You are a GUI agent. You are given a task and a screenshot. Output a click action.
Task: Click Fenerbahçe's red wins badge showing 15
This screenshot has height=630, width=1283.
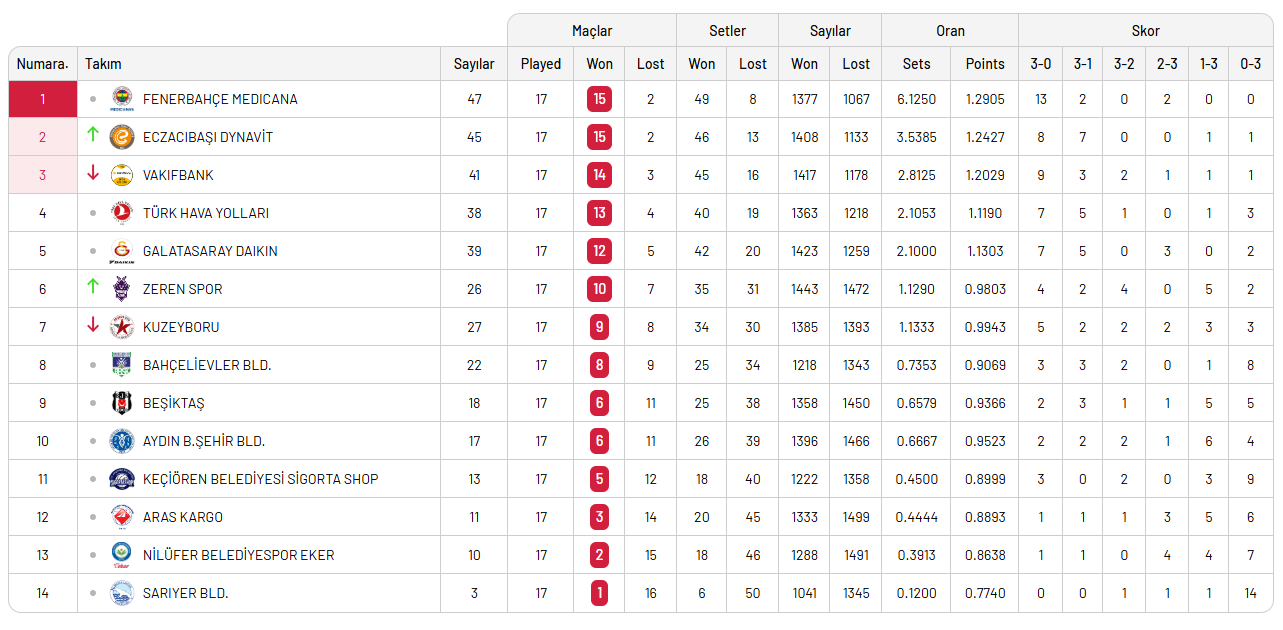coord(599,99)
